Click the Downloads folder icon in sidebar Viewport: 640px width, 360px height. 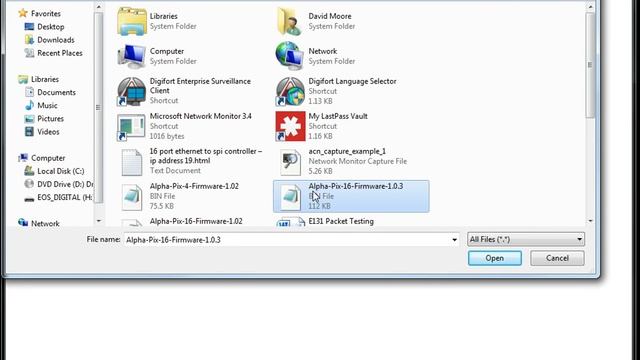tap(29, 40)
